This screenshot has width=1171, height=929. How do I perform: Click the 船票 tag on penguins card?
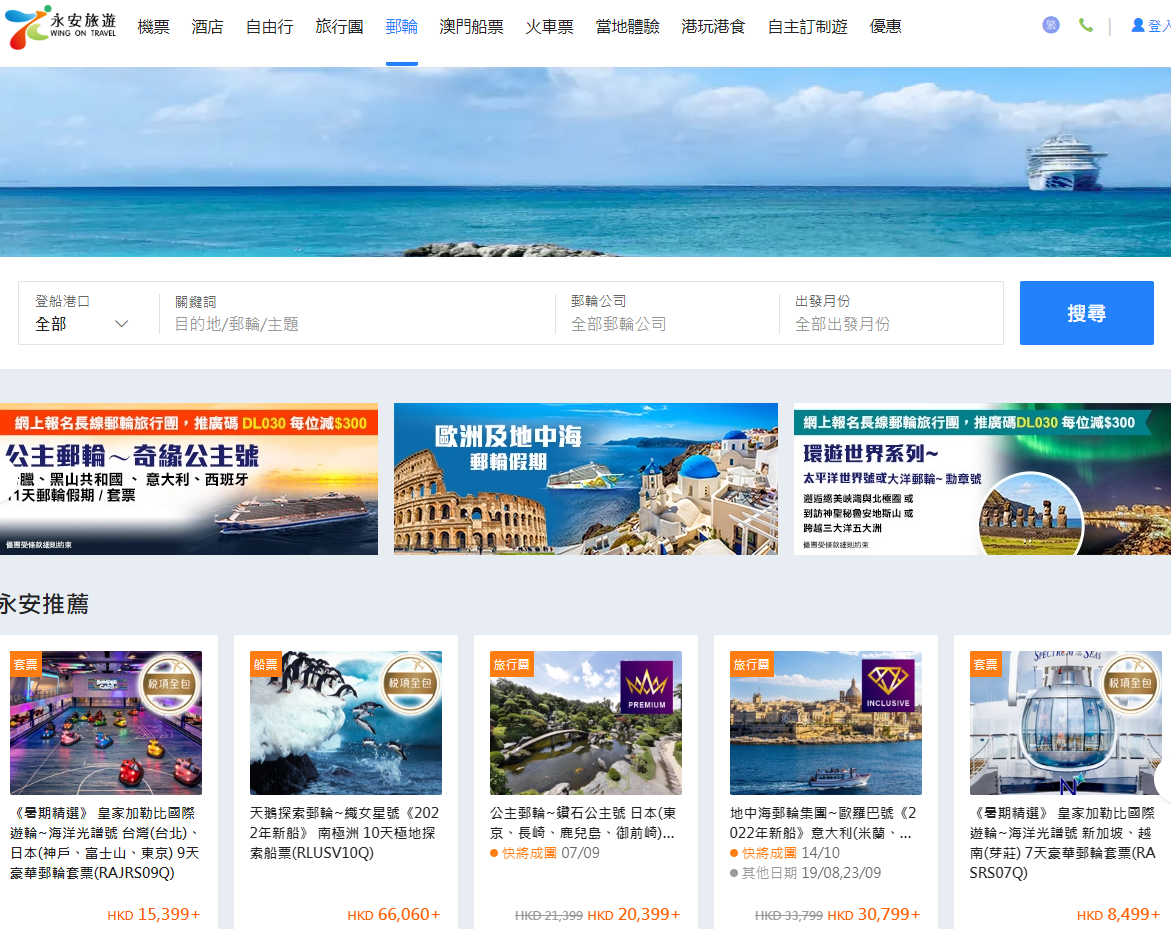(x=266, y=664)
